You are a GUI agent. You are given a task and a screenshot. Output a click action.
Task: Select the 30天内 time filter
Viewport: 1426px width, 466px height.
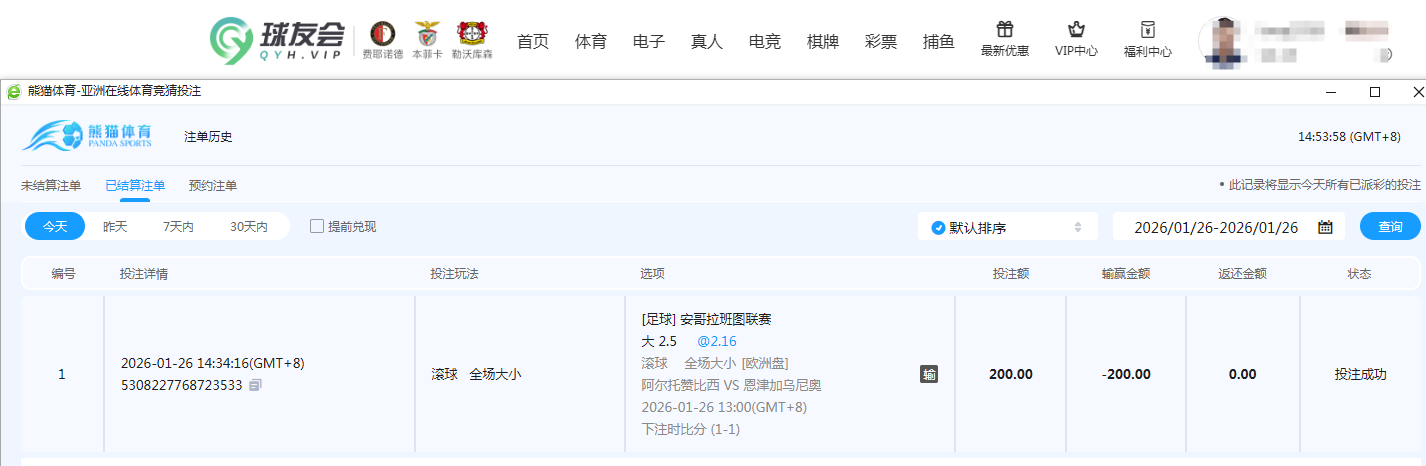(249, 227)
